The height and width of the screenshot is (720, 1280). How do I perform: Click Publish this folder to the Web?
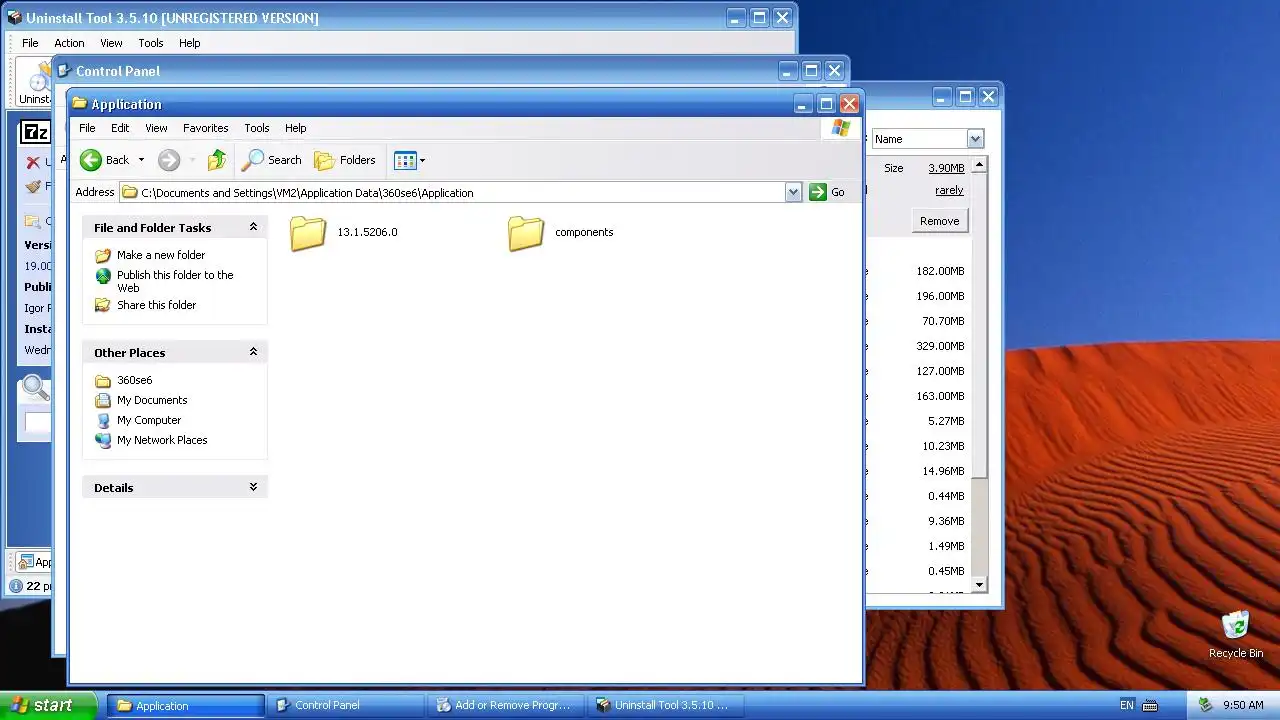tap(175, 281)
